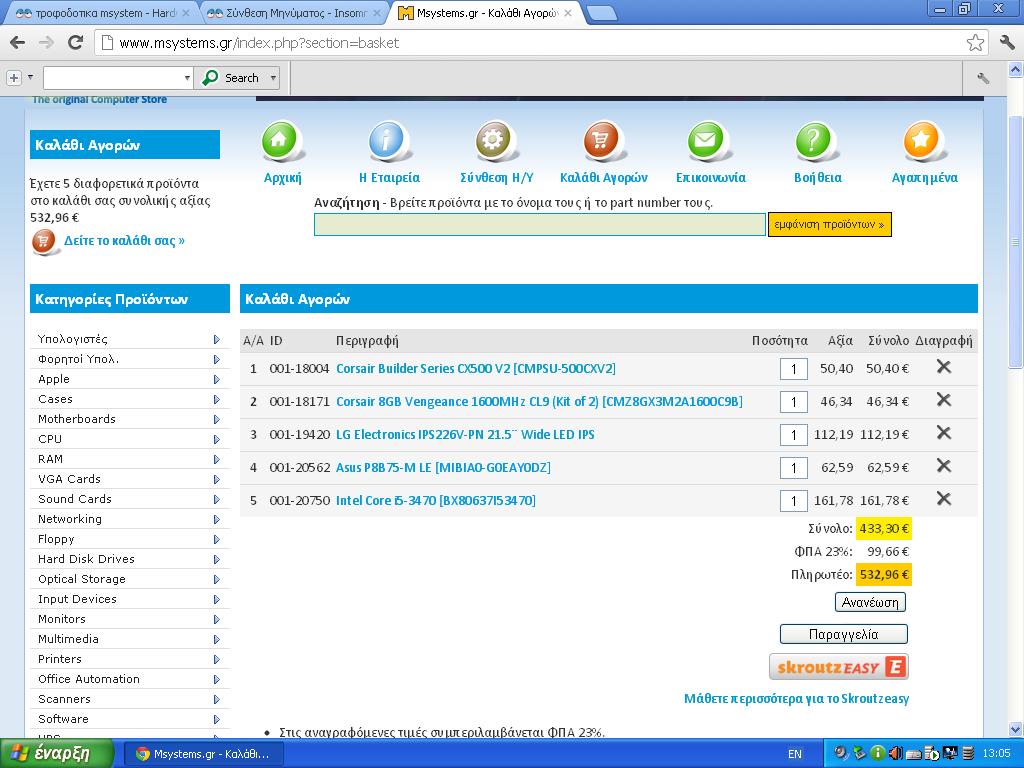Open Δείτε το καλάθι σας link
This screenshot has width=1024, height=768.
[x=124, y=241]
